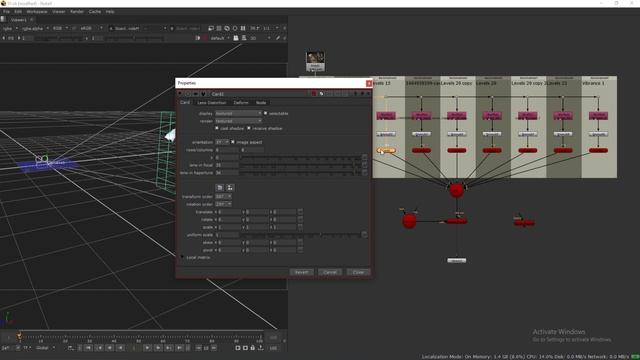Screen dimensions: 640x360
Task: Open the rgba channel layer dropdown
Action: click(x=10, y=29)
